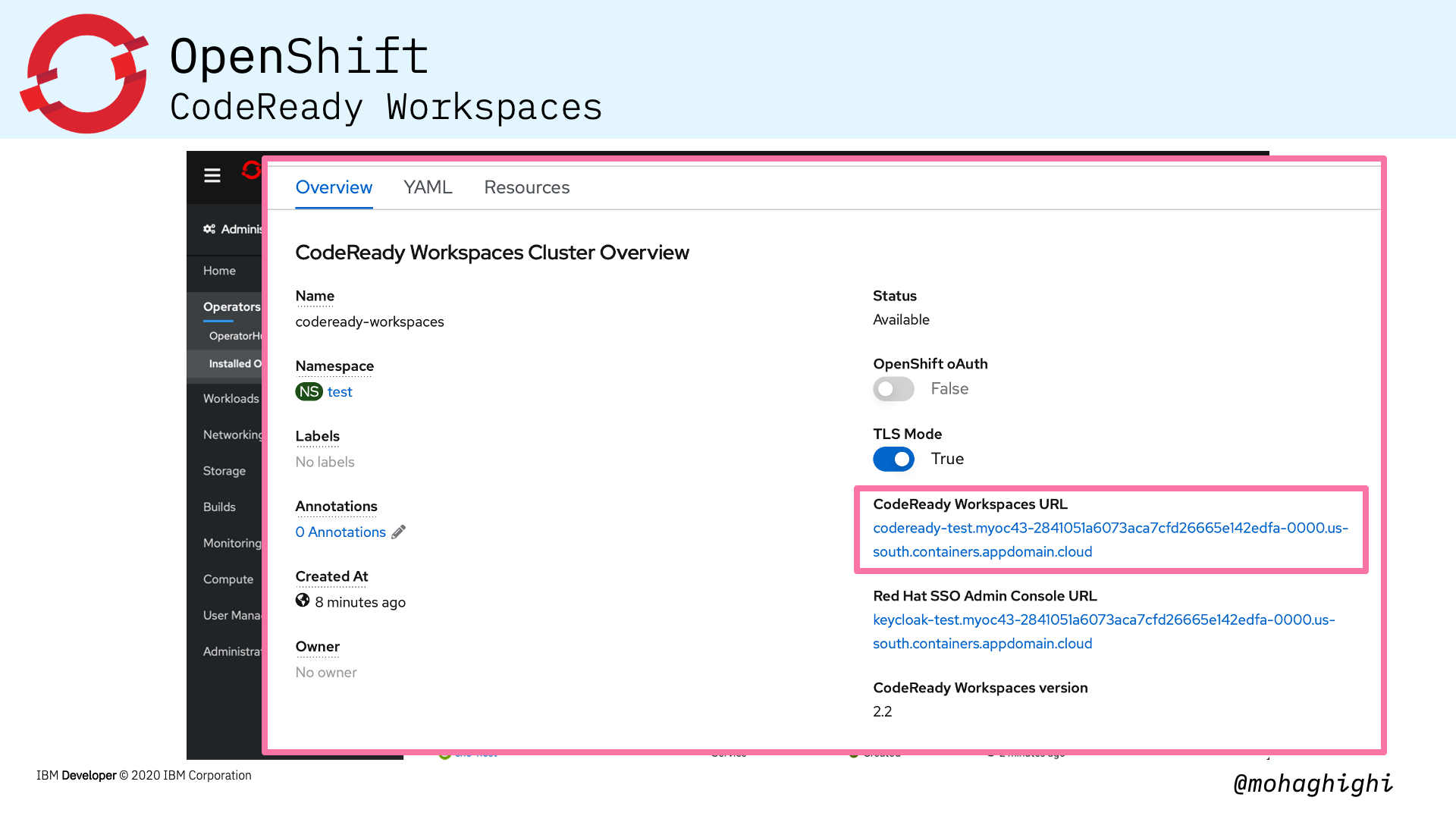Edit annotations with the pencil icon
1456x819 pixels.
pyautogui.click(x=399, y=532)
